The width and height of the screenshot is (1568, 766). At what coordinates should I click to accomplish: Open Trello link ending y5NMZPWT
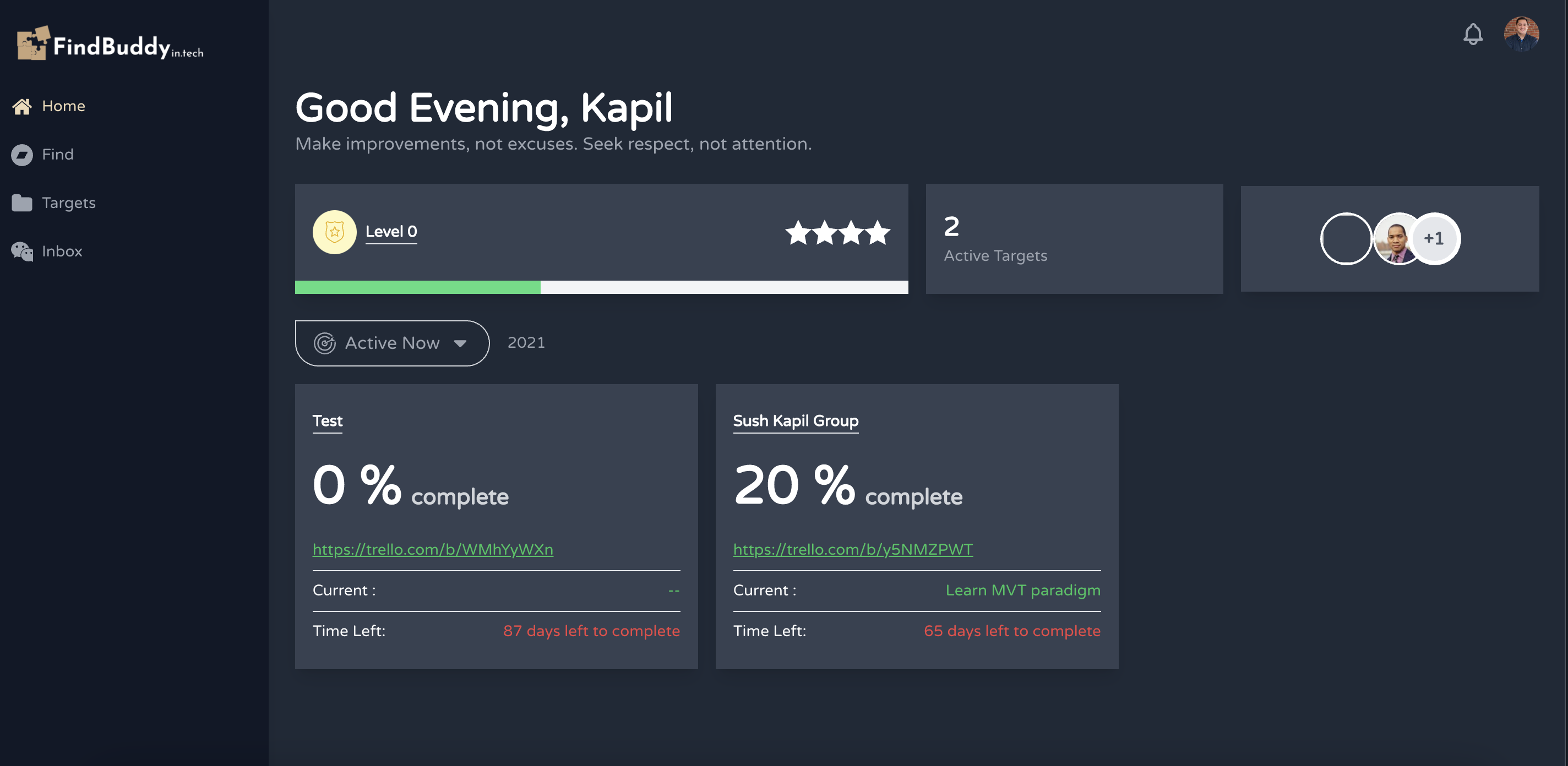click(x=852, y=549)
